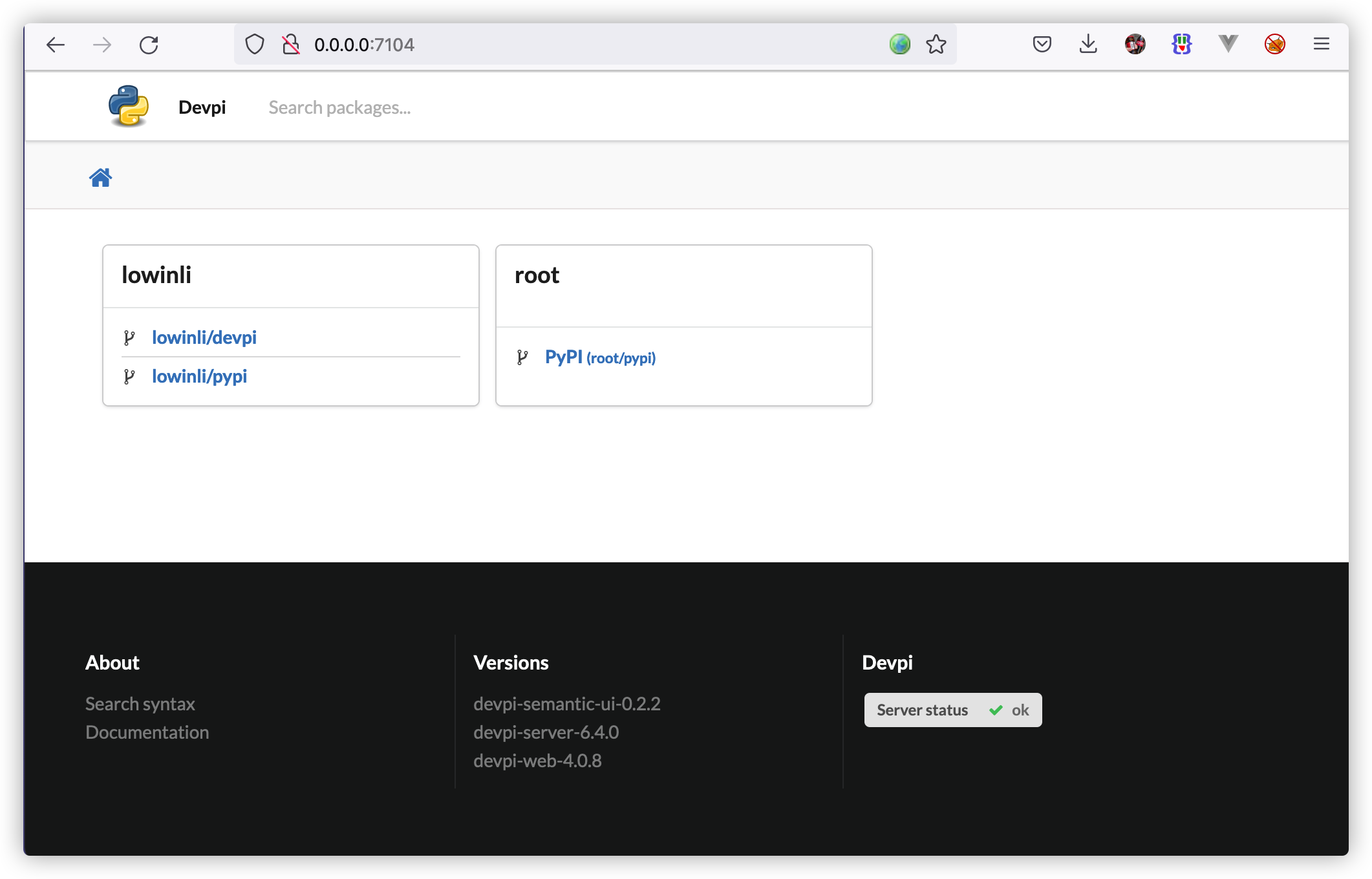The image size is (1372, 879).
Task: Open the Firefox hamburger menu
Action: point(1321,44)
